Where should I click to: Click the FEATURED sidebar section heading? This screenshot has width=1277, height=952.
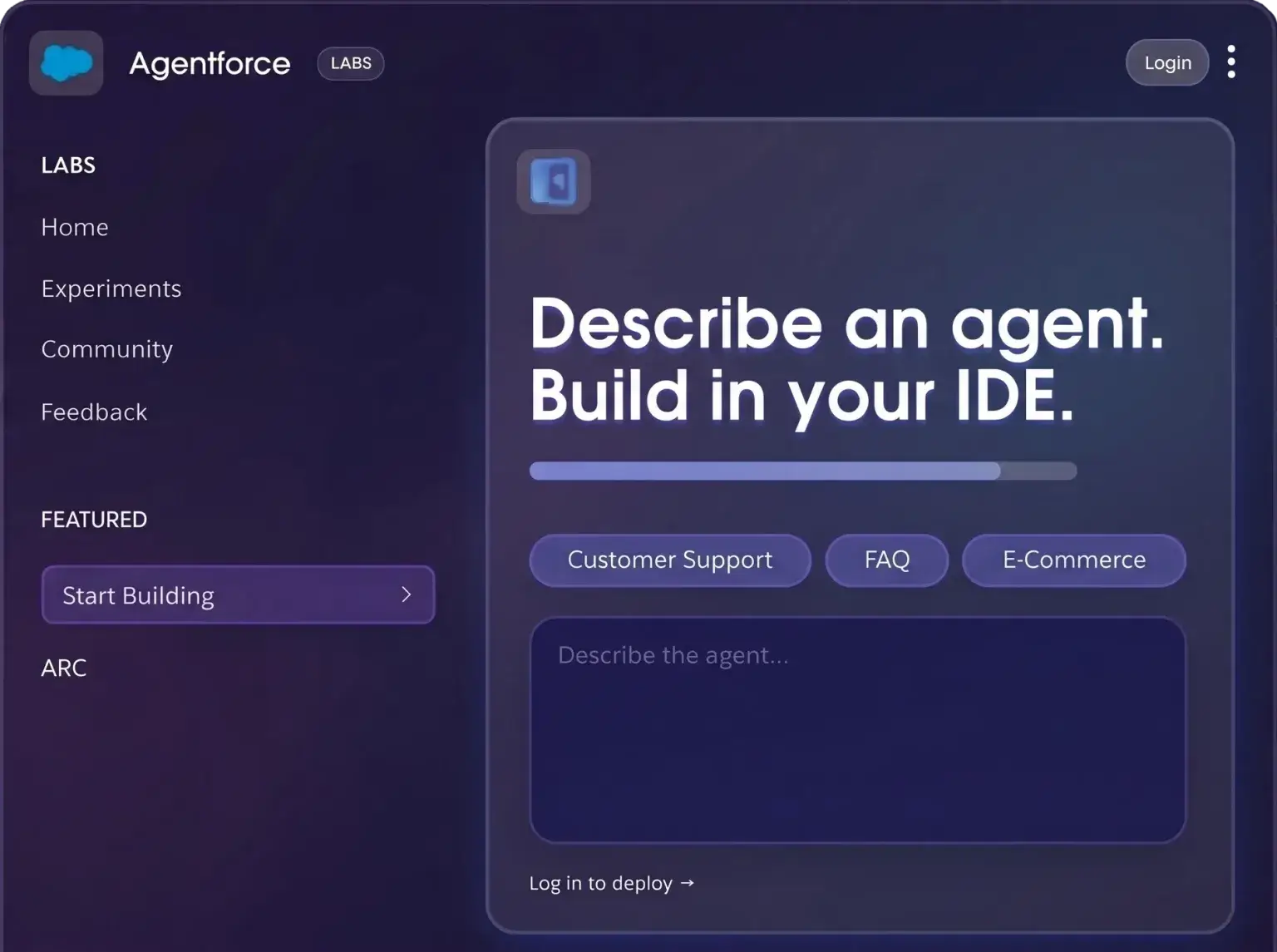94,520
